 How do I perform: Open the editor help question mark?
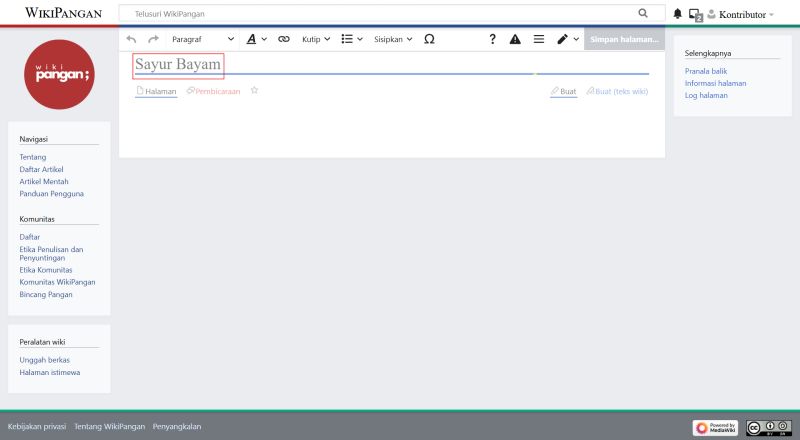(x=492, y=39)
